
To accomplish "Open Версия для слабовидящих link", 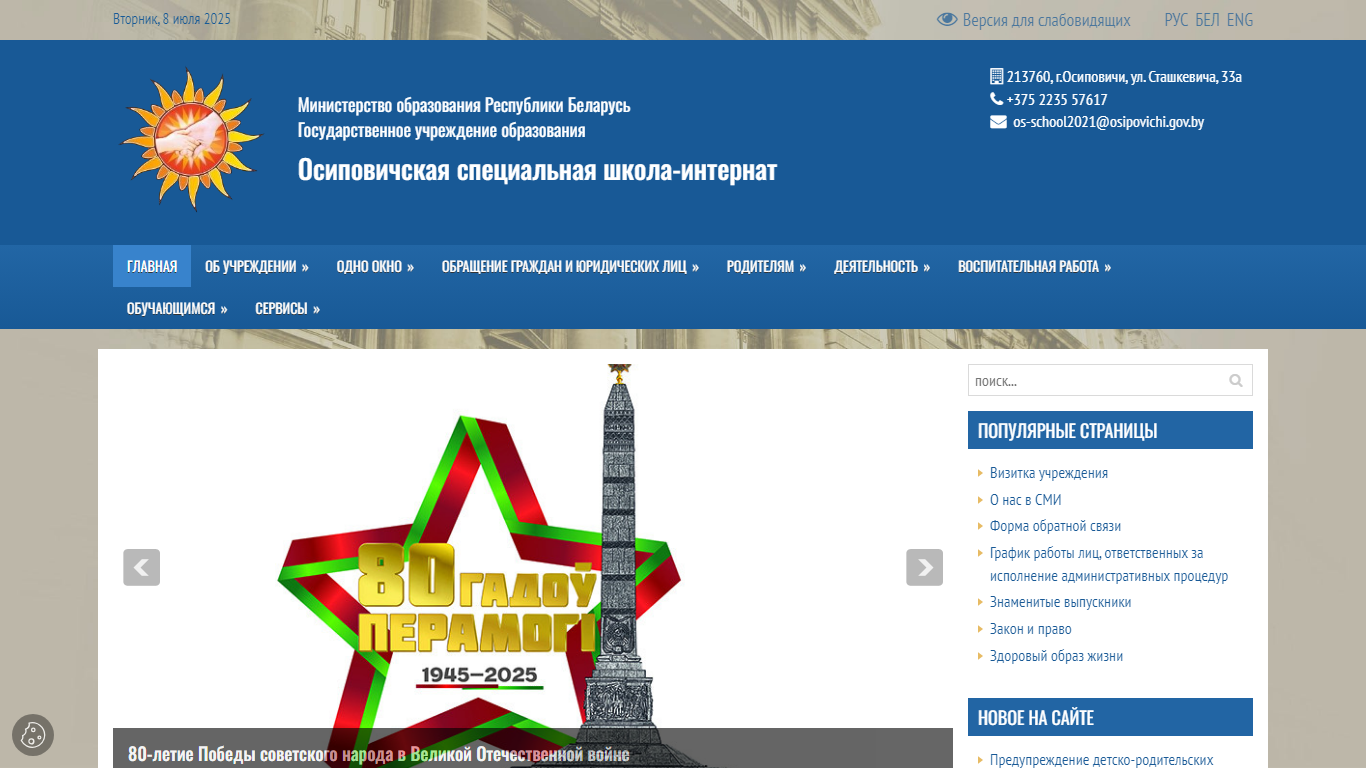I will [1046, 20].
